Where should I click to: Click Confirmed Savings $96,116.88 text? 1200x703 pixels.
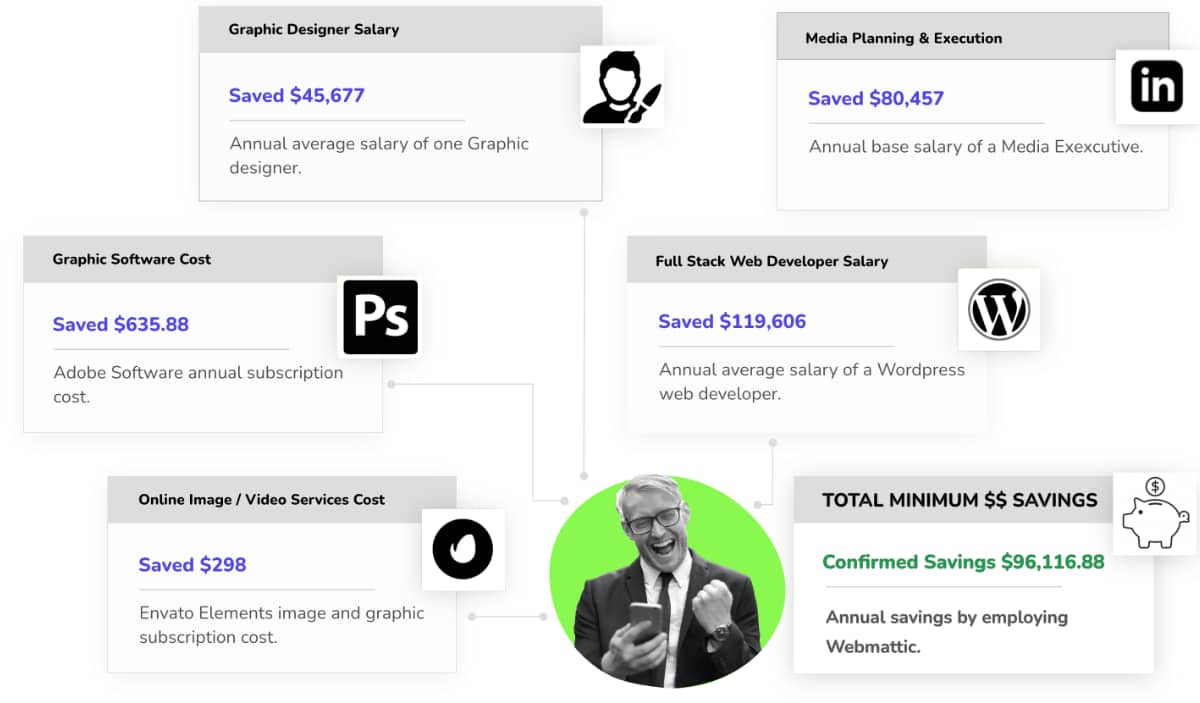pos(962,562)
